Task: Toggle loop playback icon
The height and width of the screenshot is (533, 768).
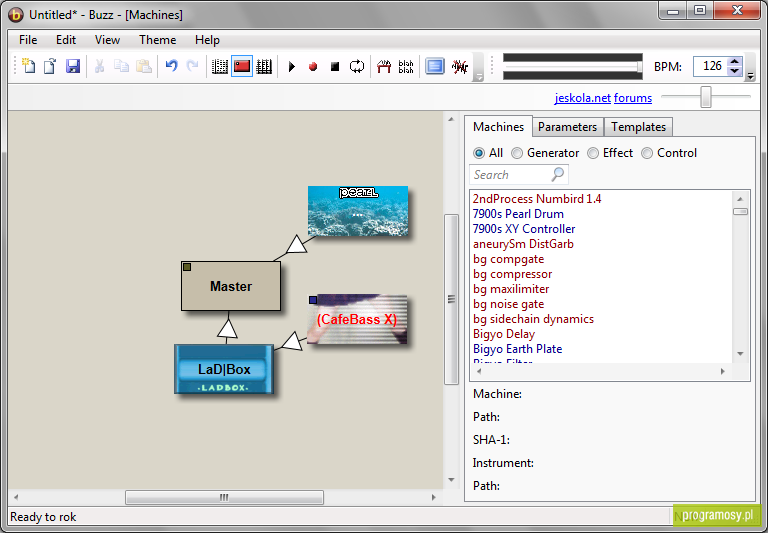Action: tap(357, 66)
